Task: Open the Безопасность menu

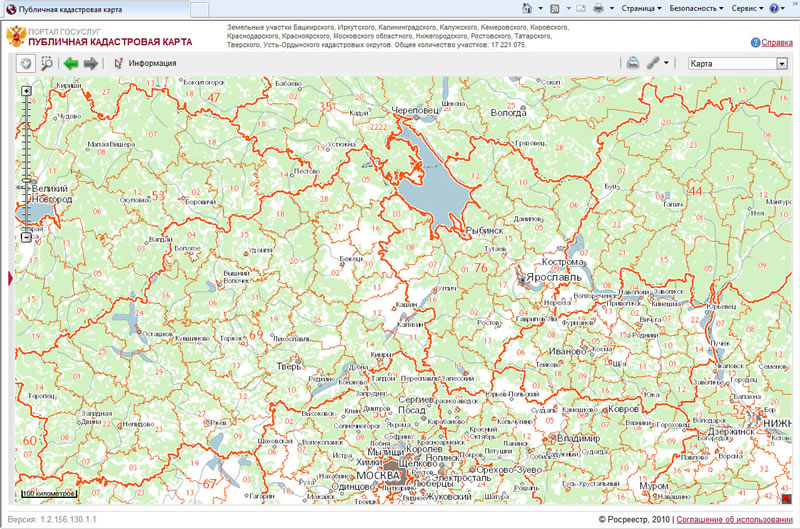Action: pyautogui.click(x=696, y=8)
